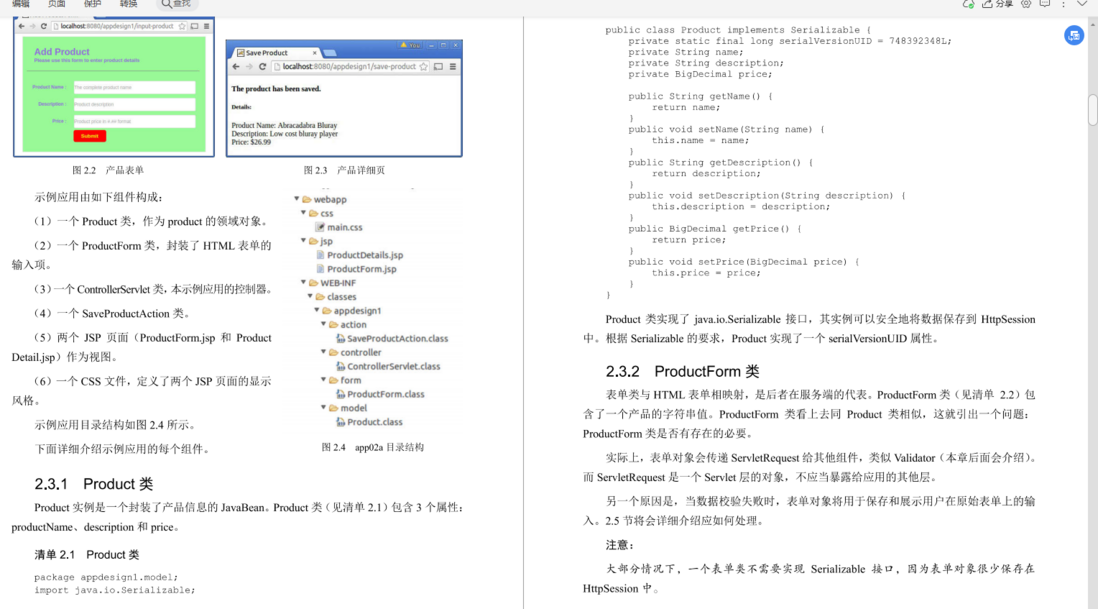Click the main.css file icon
Image resolution: width=1098 pixels, height=609 pixels.
click(320, 227)
